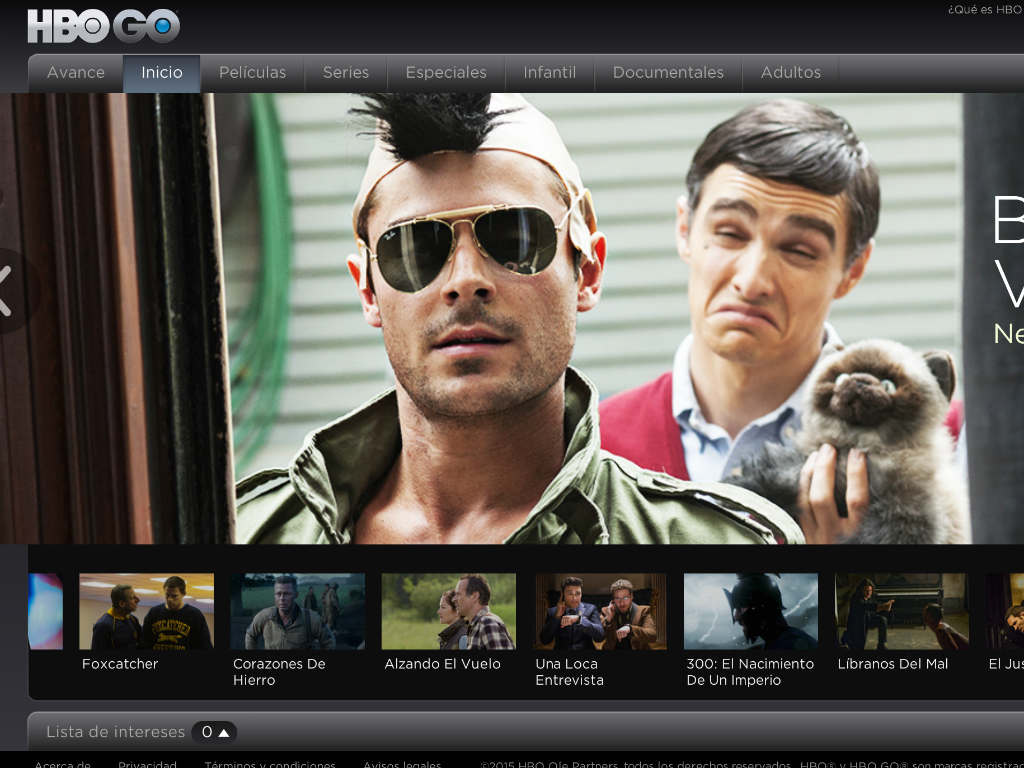The width and height of the screenshot is (1024, 768).
Task: Open the Avance tab
Action: (x=76, y=72)
